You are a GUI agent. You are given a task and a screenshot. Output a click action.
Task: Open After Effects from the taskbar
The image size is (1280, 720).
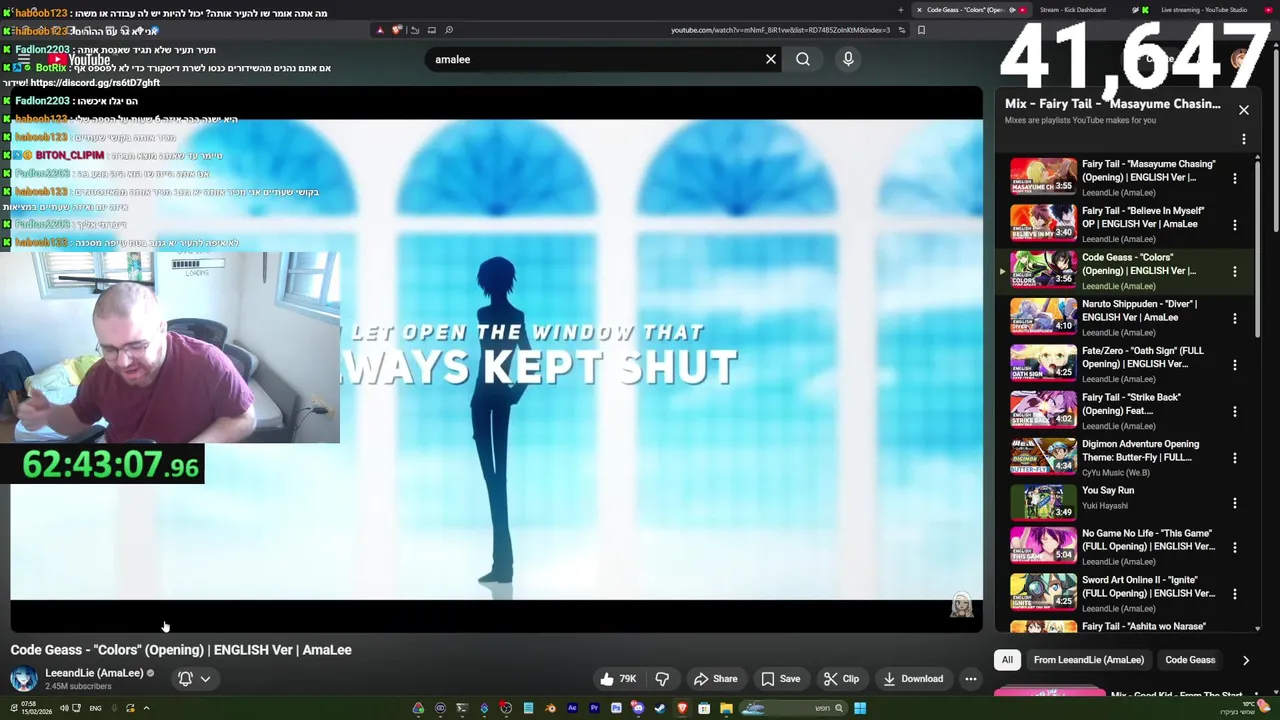click(572, 708)
